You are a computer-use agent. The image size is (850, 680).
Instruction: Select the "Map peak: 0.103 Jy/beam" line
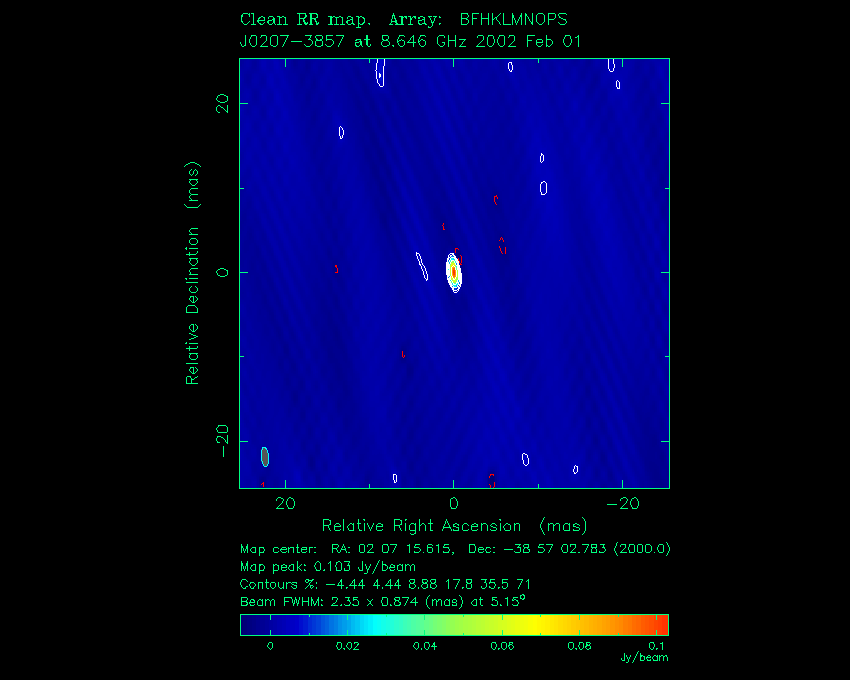(x=327, y=567)
